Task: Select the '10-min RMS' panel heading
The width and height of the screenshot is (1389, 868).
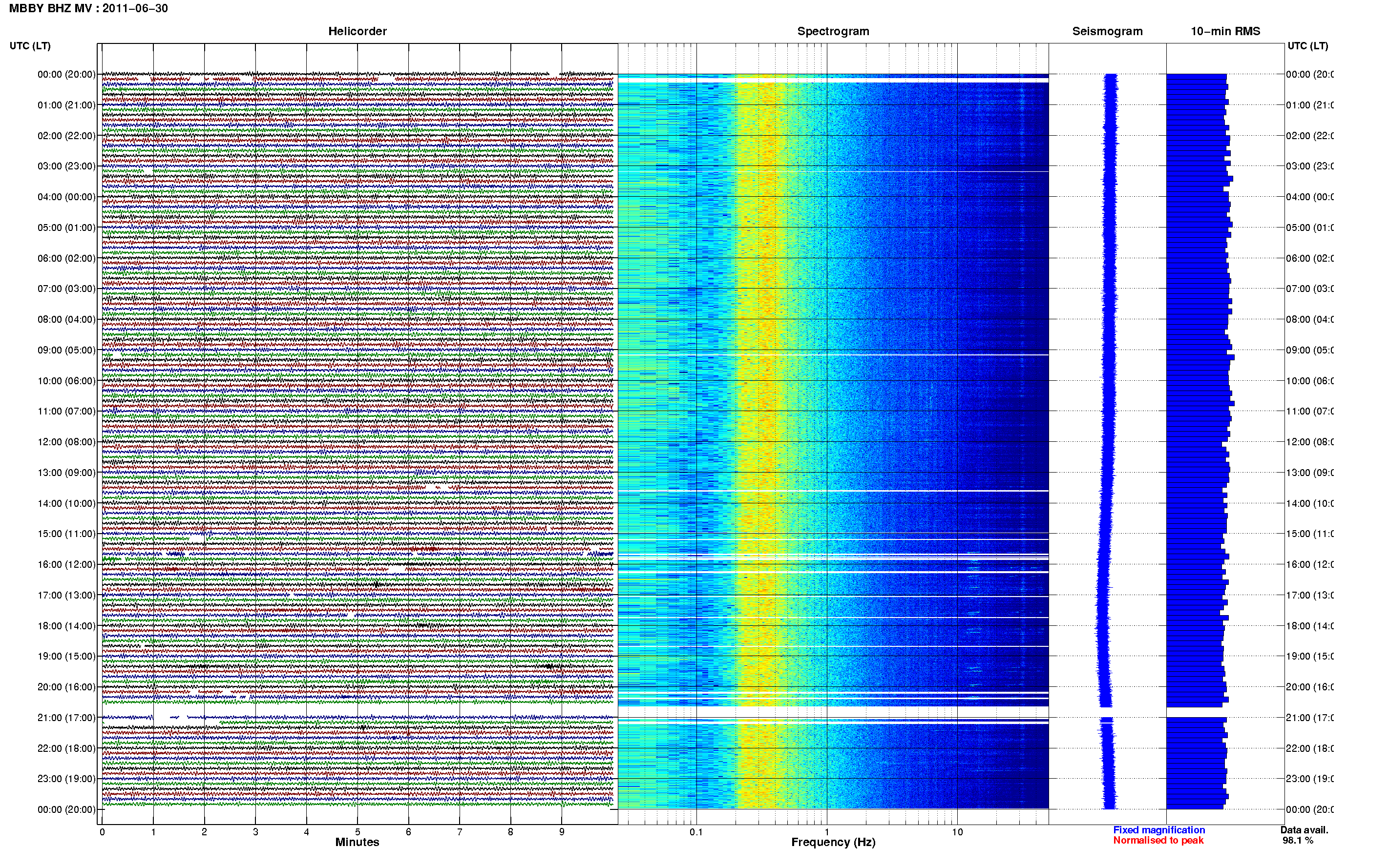Action: coord(1225,31)
